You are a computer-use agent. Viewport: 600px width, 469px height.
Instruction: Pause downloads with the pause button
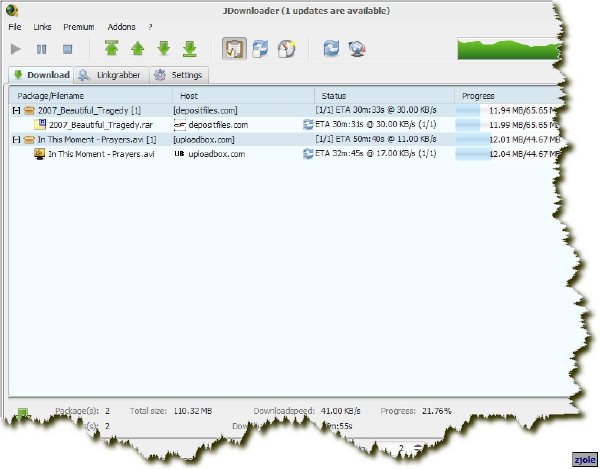(x=41, y=49)
